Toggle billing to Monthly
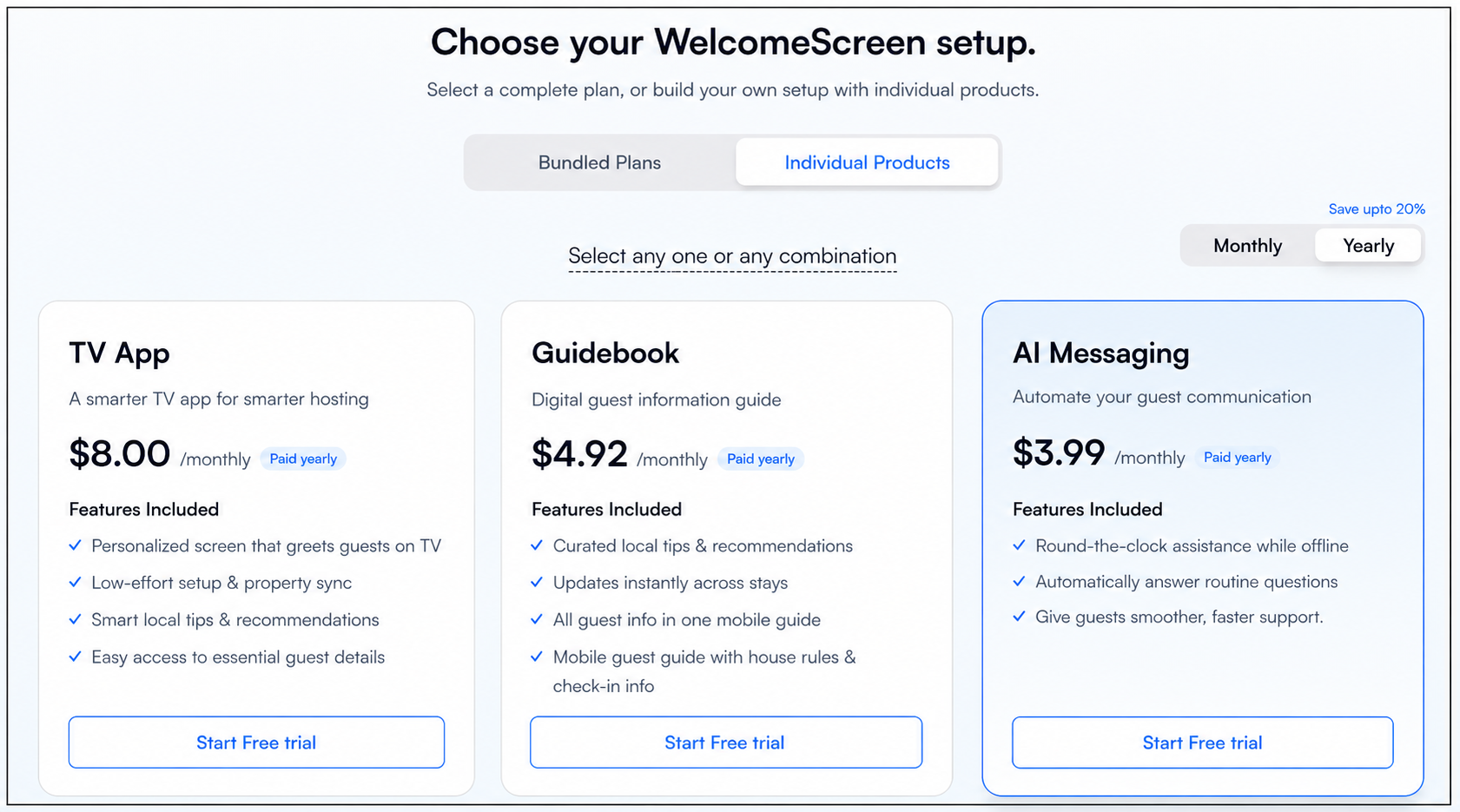The height and width of the screenshot is (812, 1460). pos(1247,246)
